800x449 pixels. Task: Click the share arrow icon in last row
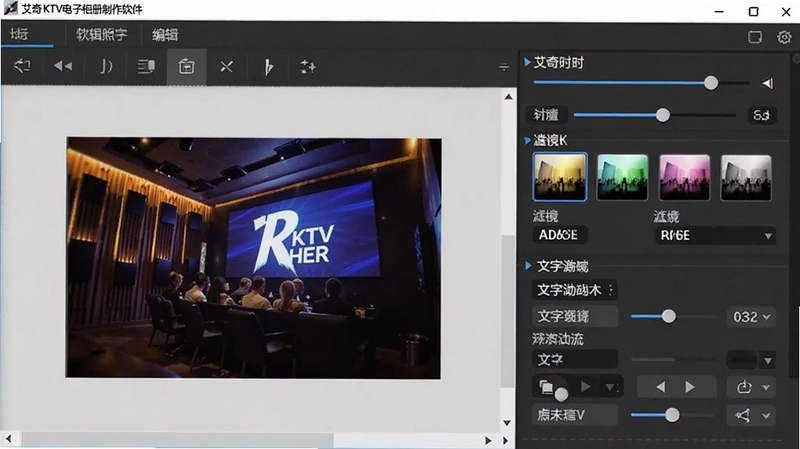tap(743, 415)
